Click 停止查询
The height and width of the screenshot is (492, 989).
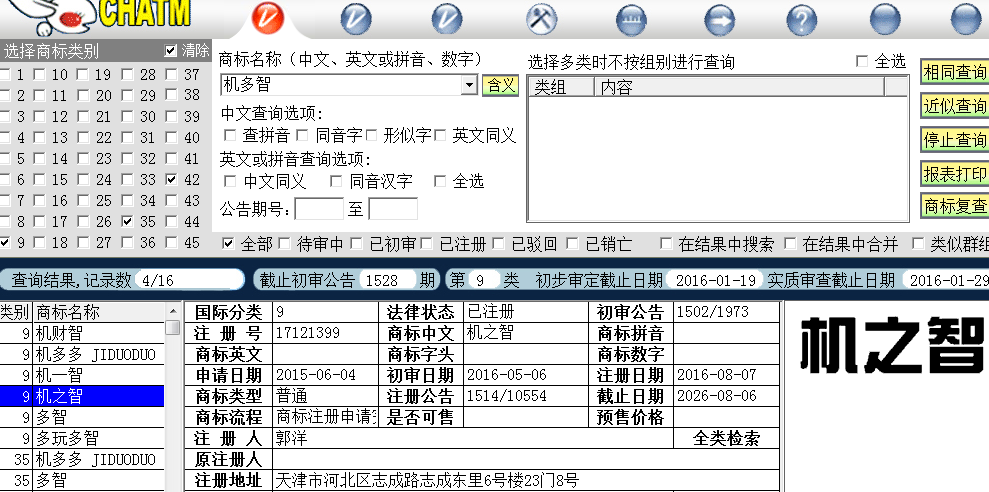[x=955, y=139]
